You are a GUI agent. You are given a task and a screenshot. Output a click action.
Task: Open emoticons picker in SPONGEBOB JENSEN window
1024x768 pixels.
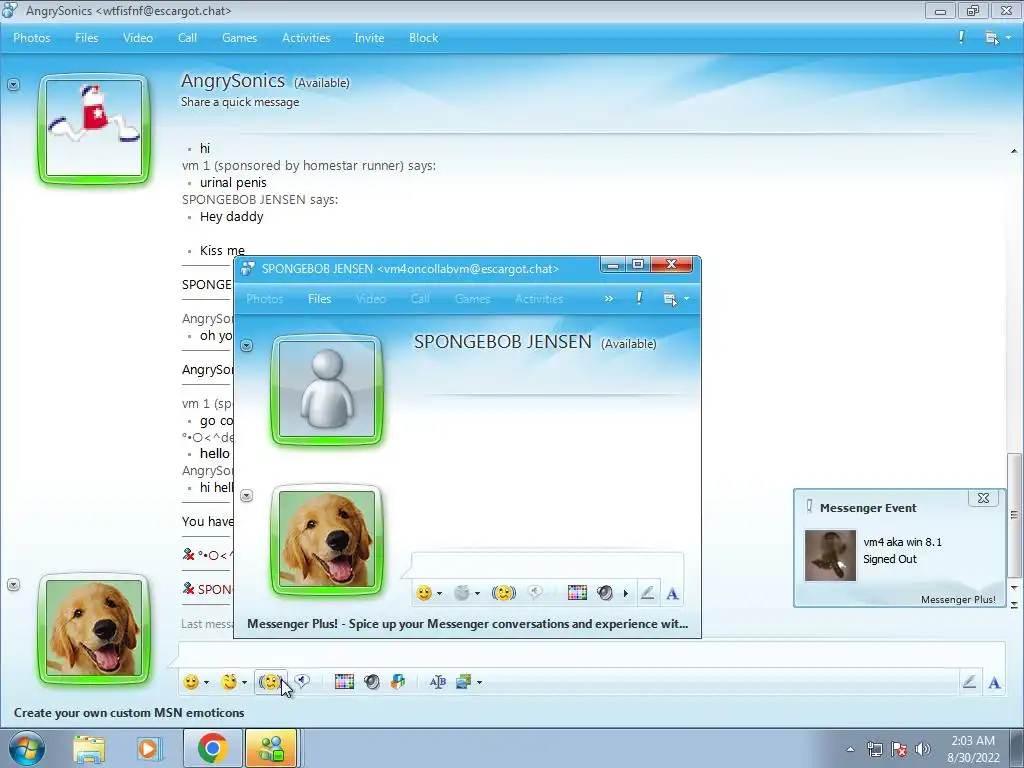point(424,593)
